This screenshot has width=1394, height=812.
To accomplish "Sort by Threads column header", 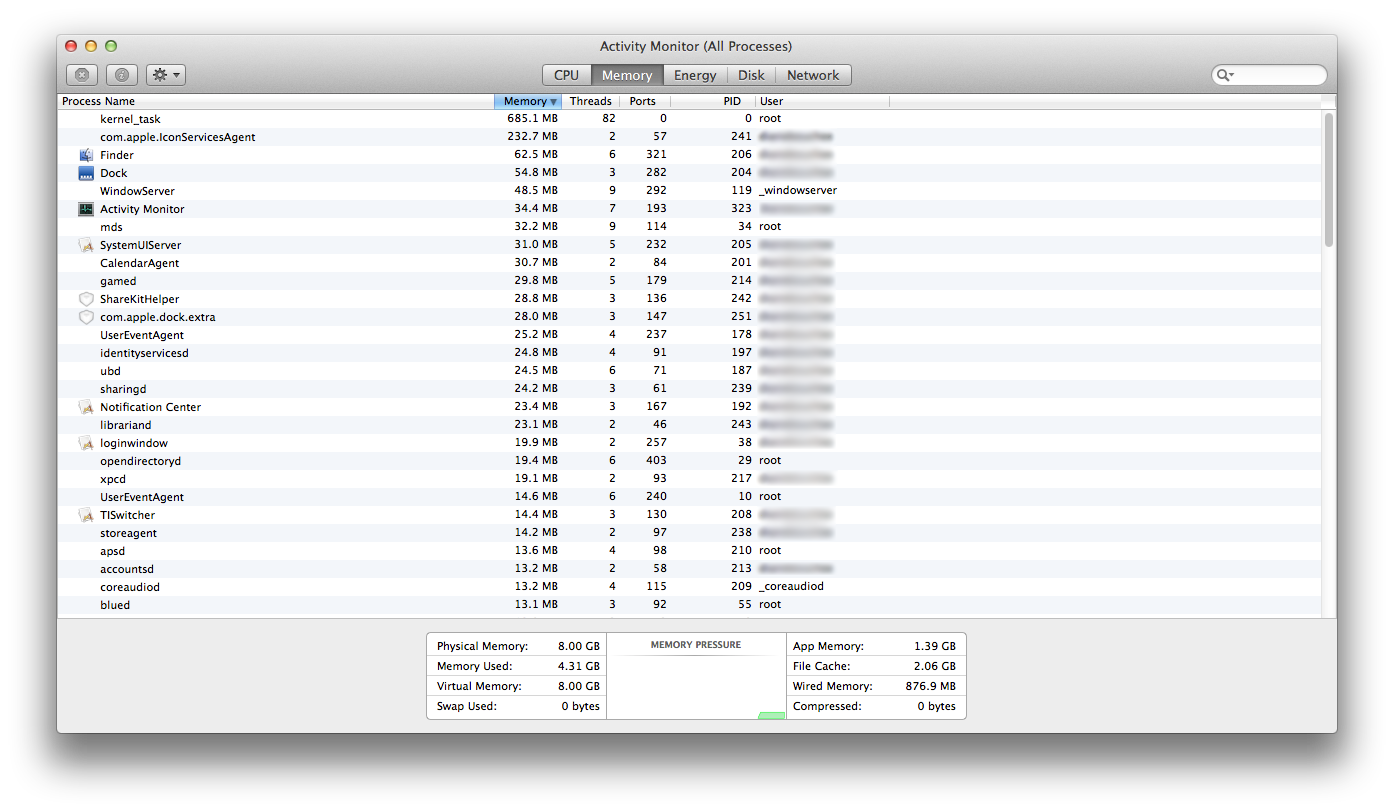I will tap(590, 101).
